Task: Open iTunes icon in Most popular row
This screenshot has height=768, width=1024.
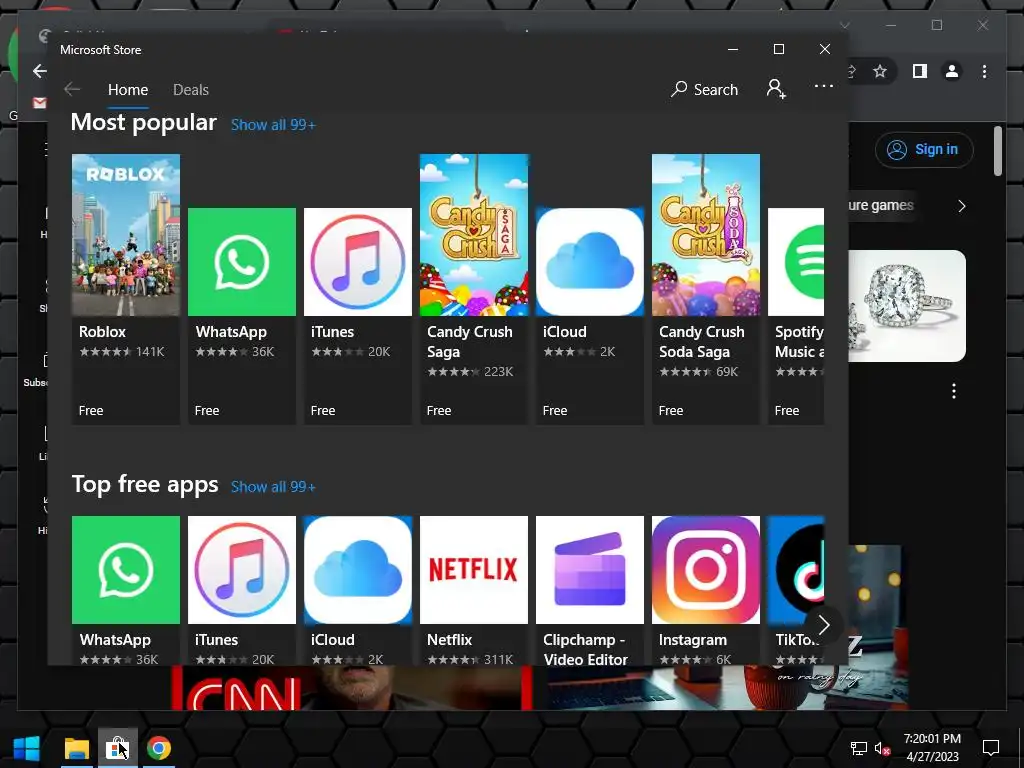Action: coord(358,262)
